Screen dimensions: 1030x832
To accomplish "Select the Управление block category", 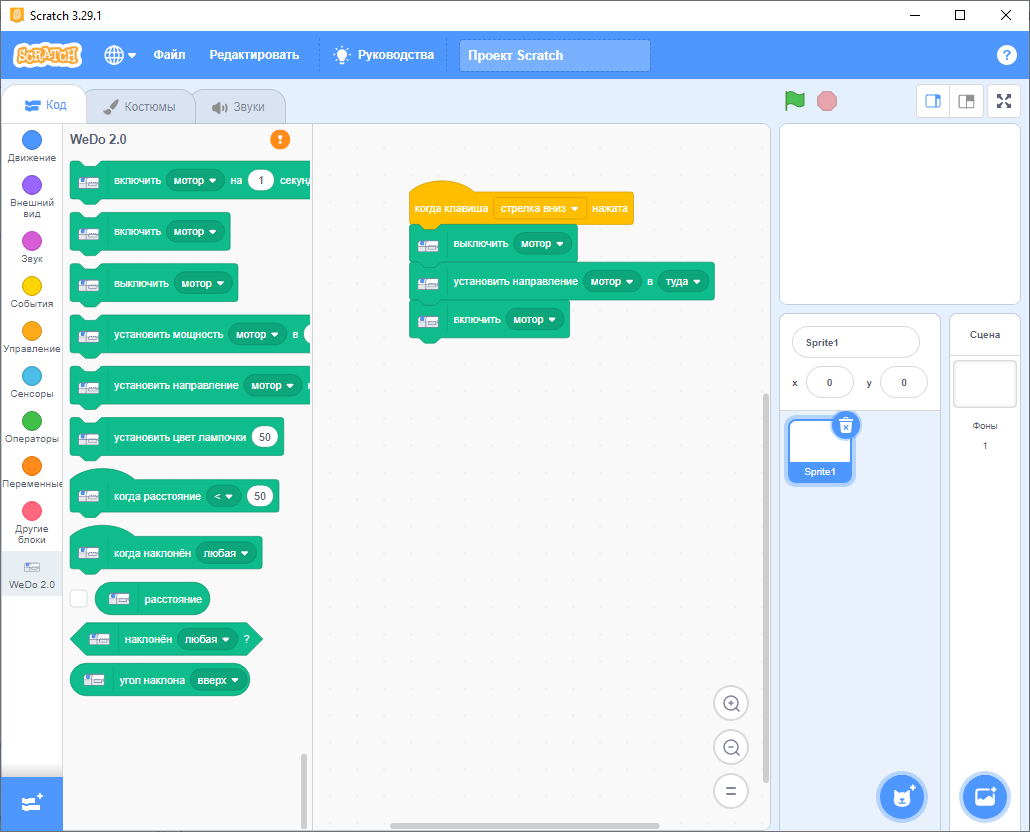I will click(x=32, y=338).
